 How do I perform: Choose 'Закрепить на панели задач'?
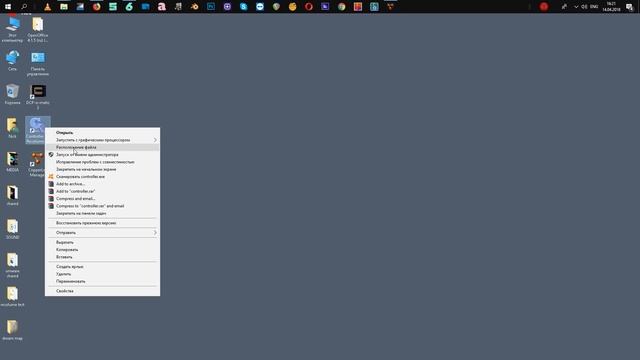pos(102,213)
